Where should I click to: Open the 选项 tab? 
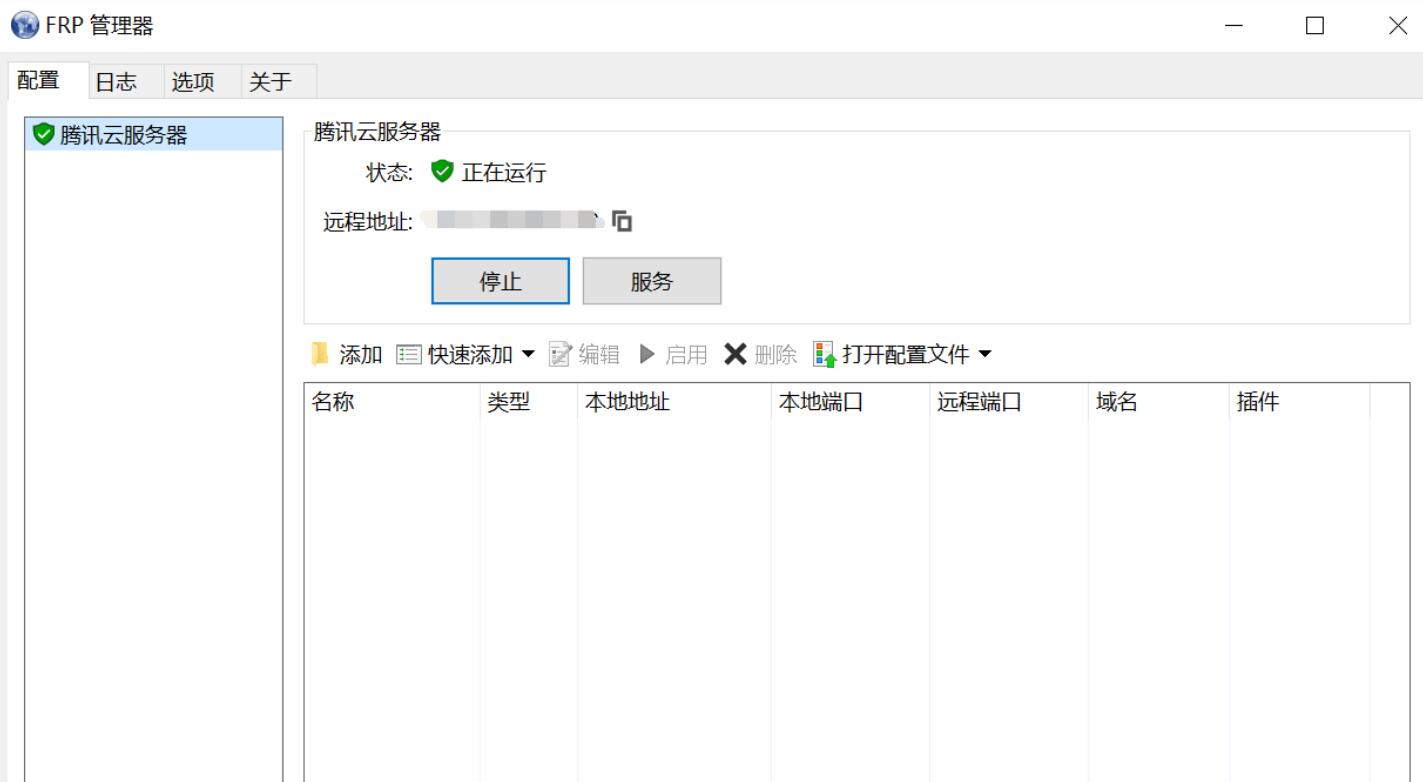click(193, 82)
